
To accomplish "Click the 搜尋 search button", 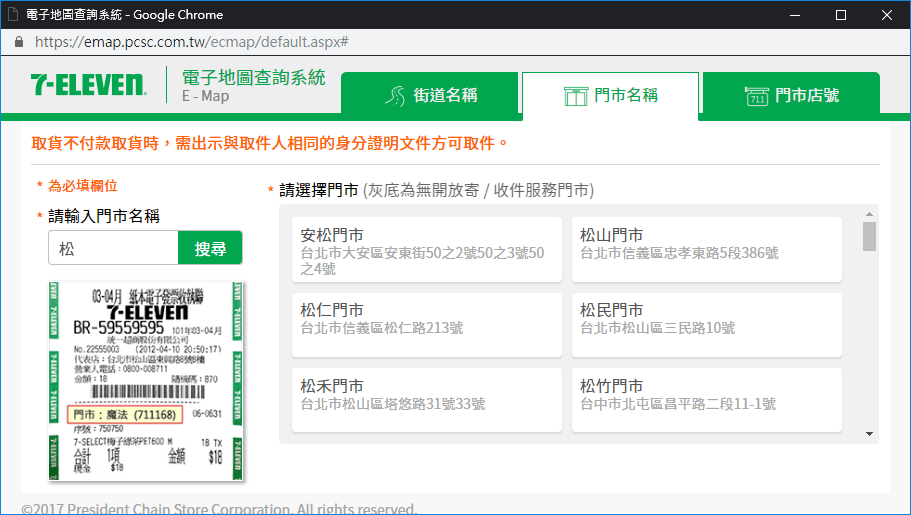I will [x=210, y=248].
